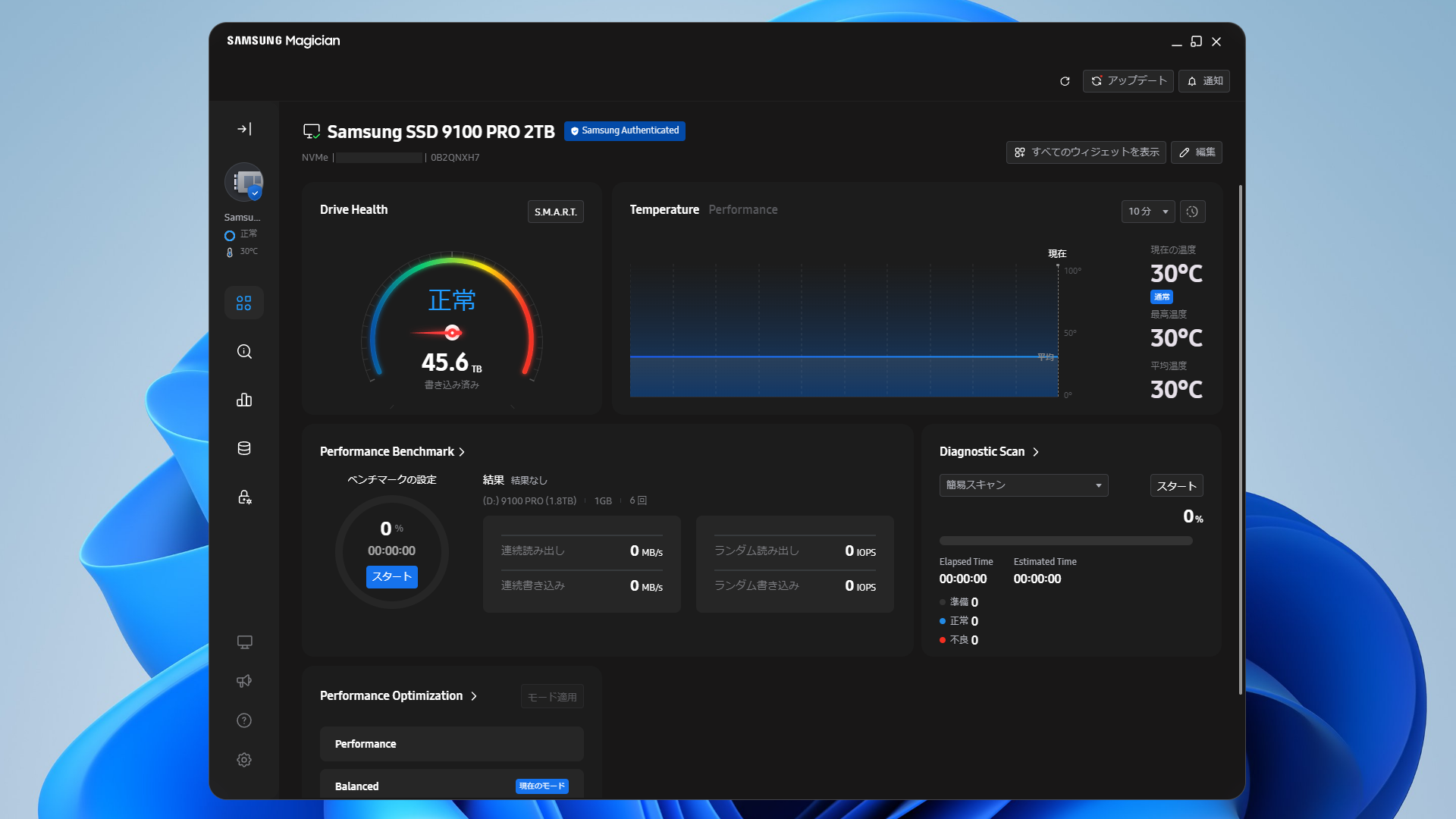
Task: Click すべてのウィジェットを表示 button
Action: (1086, 152)
